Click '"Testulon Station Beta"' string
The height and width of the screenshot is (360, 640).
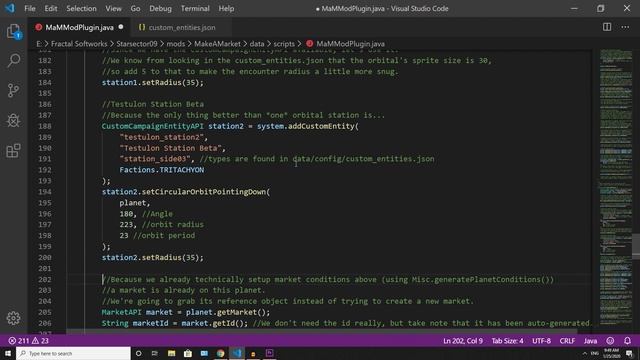(x=171, y=148)
